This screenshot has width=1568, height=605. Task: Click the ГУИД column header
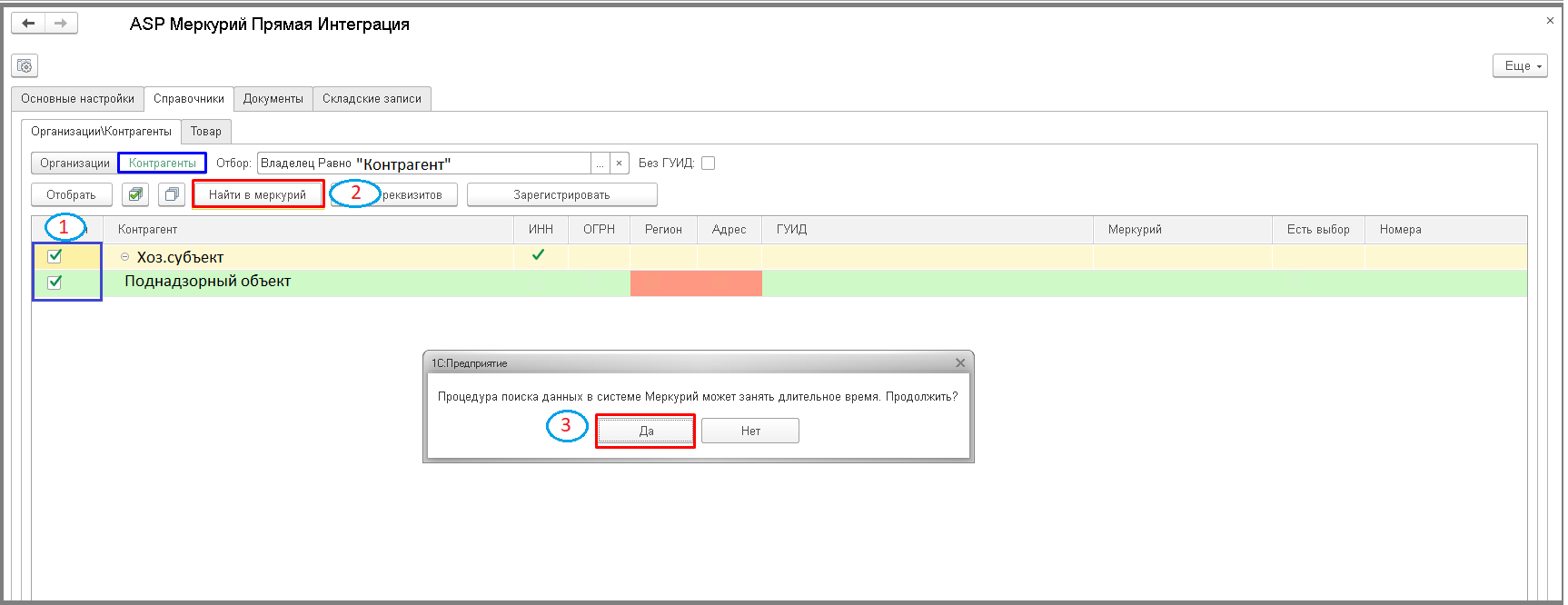click(928, 230)
